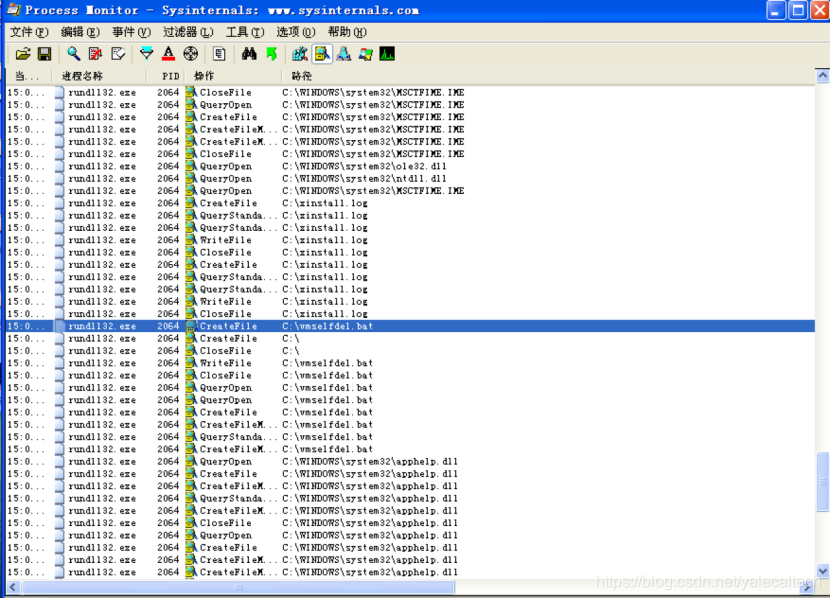This screenshot has width=830, height=600.
Task: Select the QueryOpen ole32.dll row
Action: click(410, 166)
